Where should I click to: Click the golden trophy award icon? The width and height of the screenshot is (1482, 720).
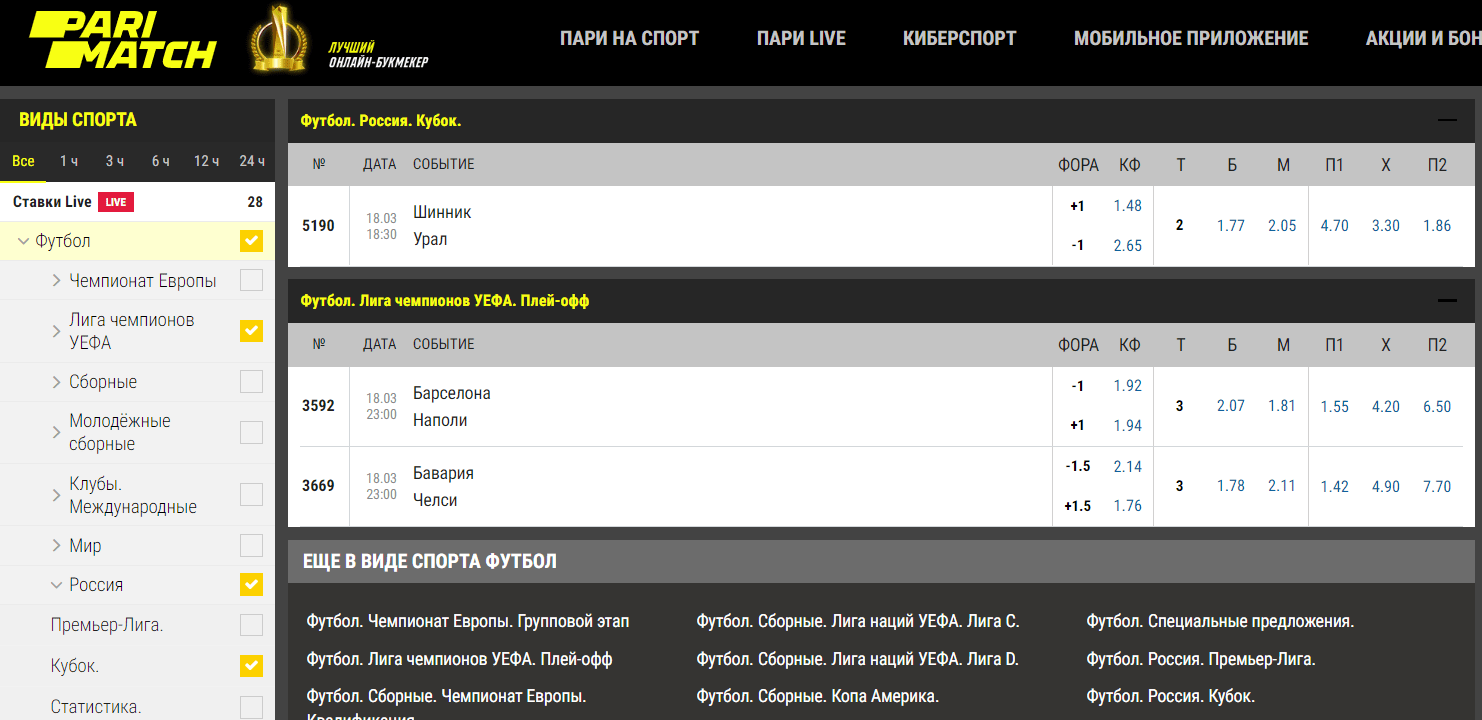pos(278,39)
